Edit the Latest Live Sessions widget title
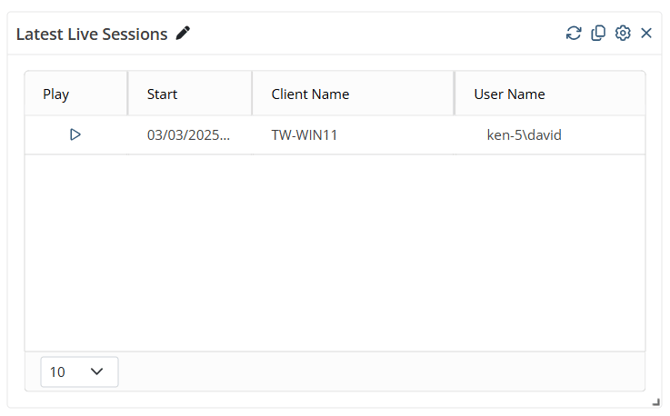 pos(182,33)
